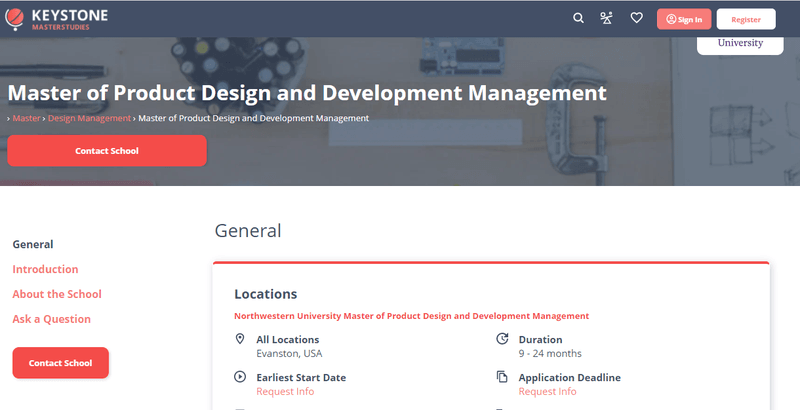Go to the Ask a Question section
800x410 pixels.
pos(52,319)
